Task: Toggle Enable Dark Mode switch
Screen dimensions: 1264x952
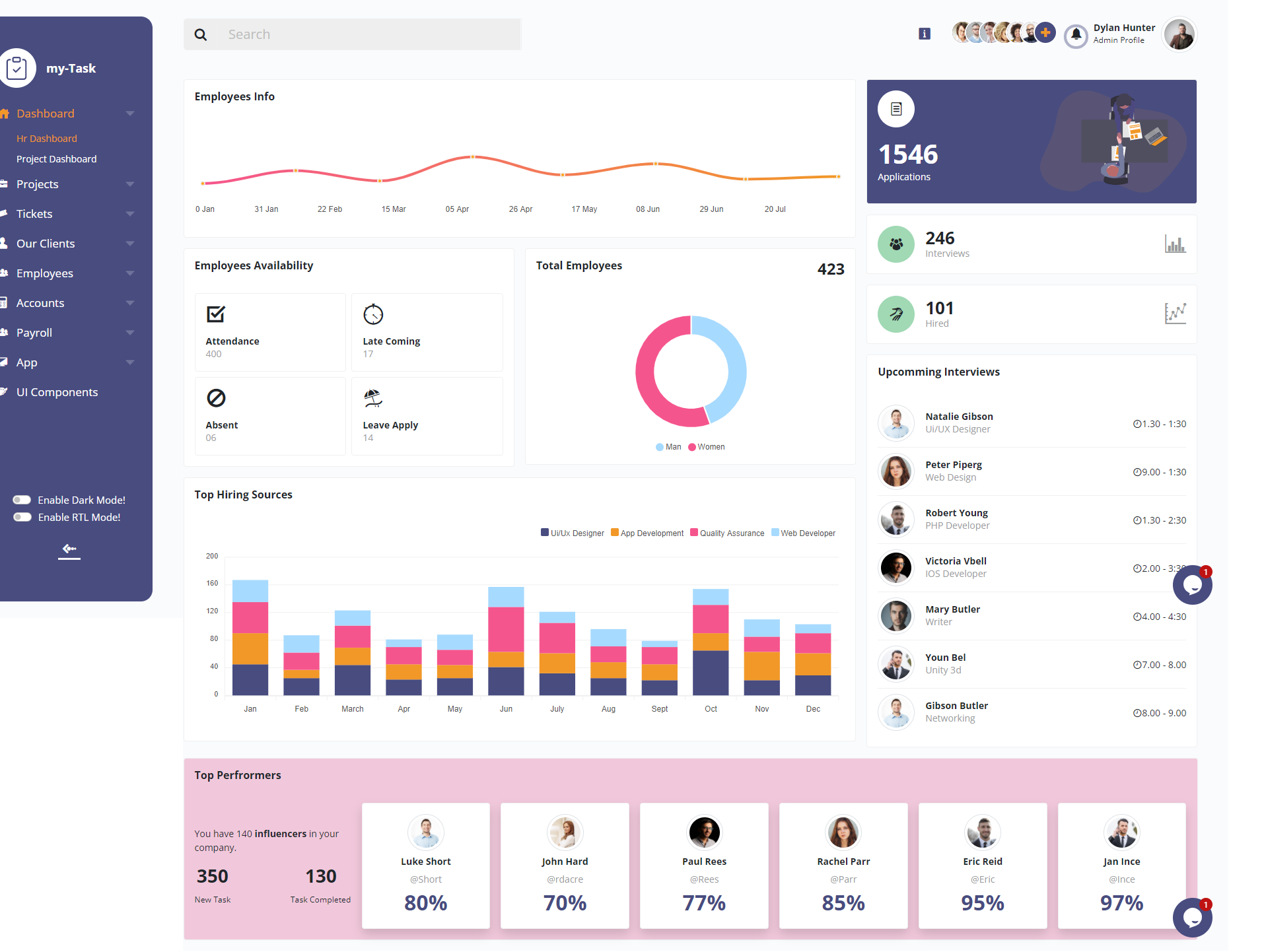Action: (x=22, y=500)
